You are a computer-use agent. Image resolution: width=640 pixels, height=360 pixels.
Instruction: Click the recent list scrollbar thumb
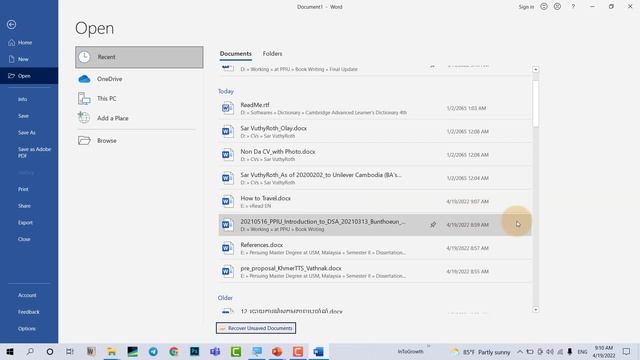click(536, 103)
